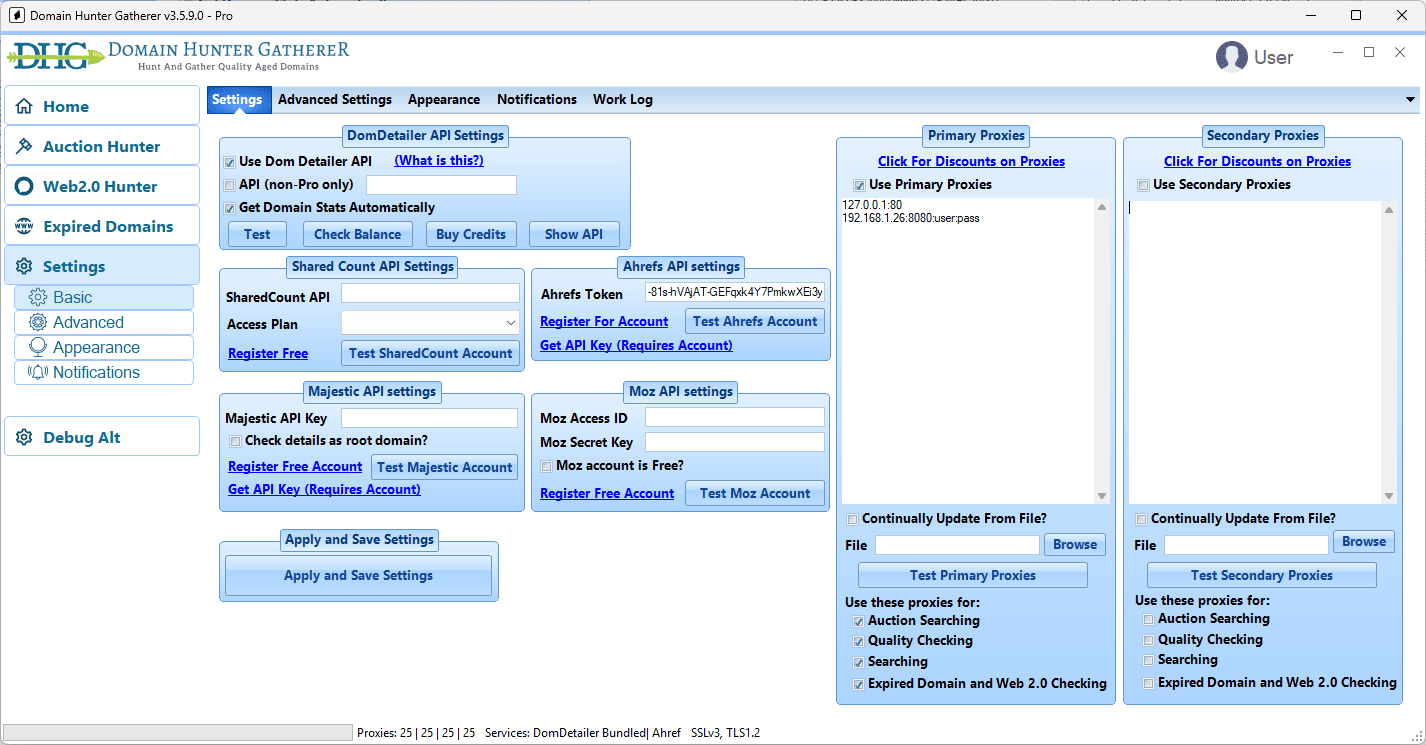Disable Quality Checking under primary proxies
1426x745 pixels.
pos(858,640)
